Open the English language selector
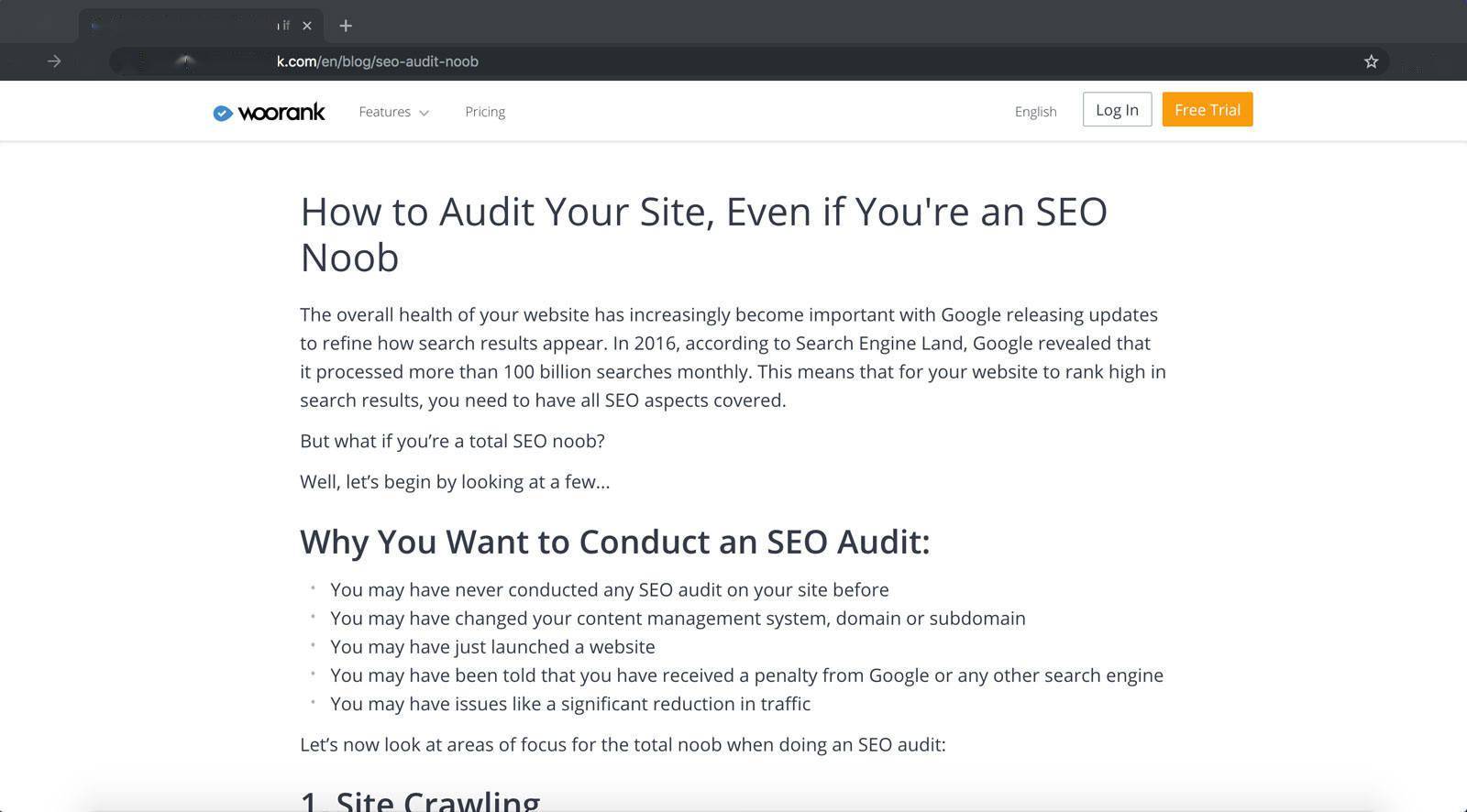 pos(1035,112)
